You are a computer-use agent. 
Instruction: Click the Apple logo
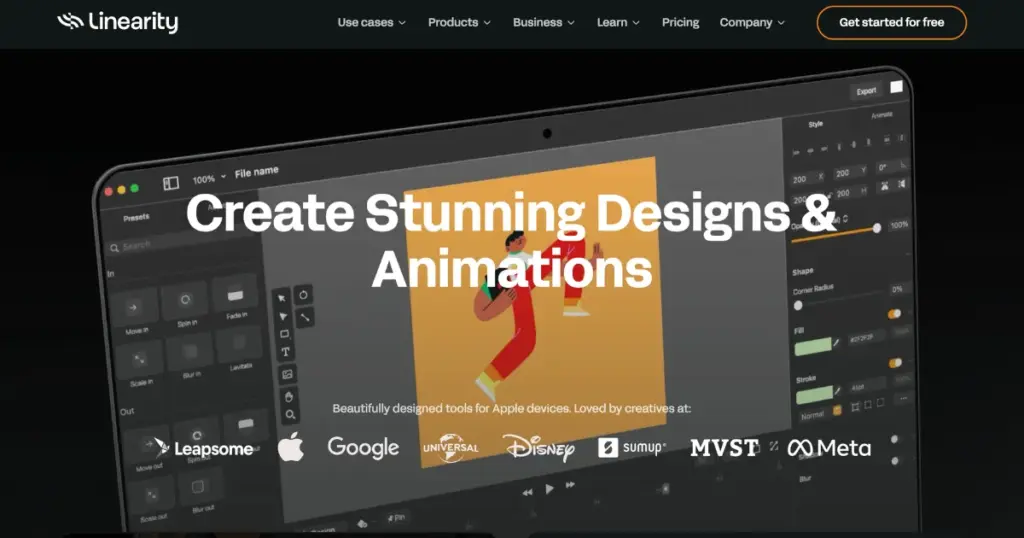[291, 447]
